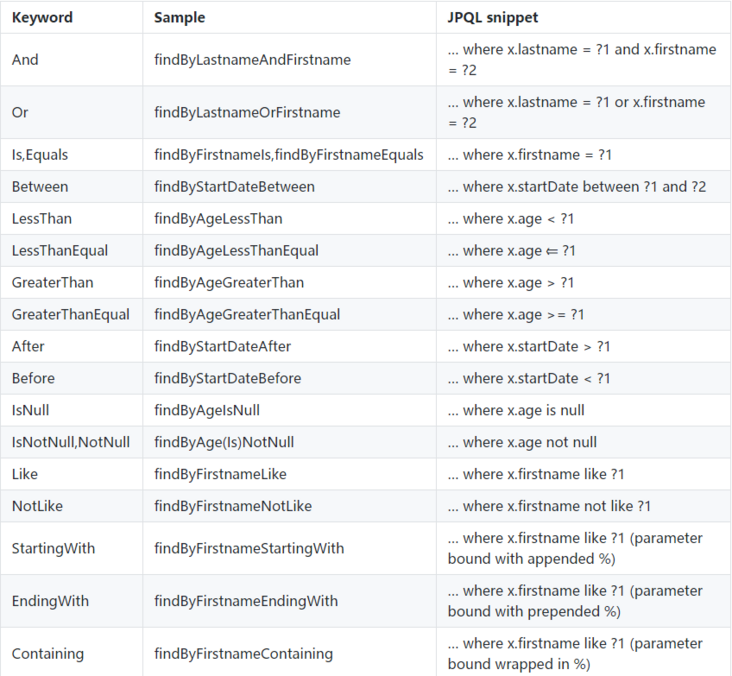The height and width of the screenshot is (676, 732).
Task: Click 'findByAgeGreaterThanEqual' sample text
Action: (247, 315)
